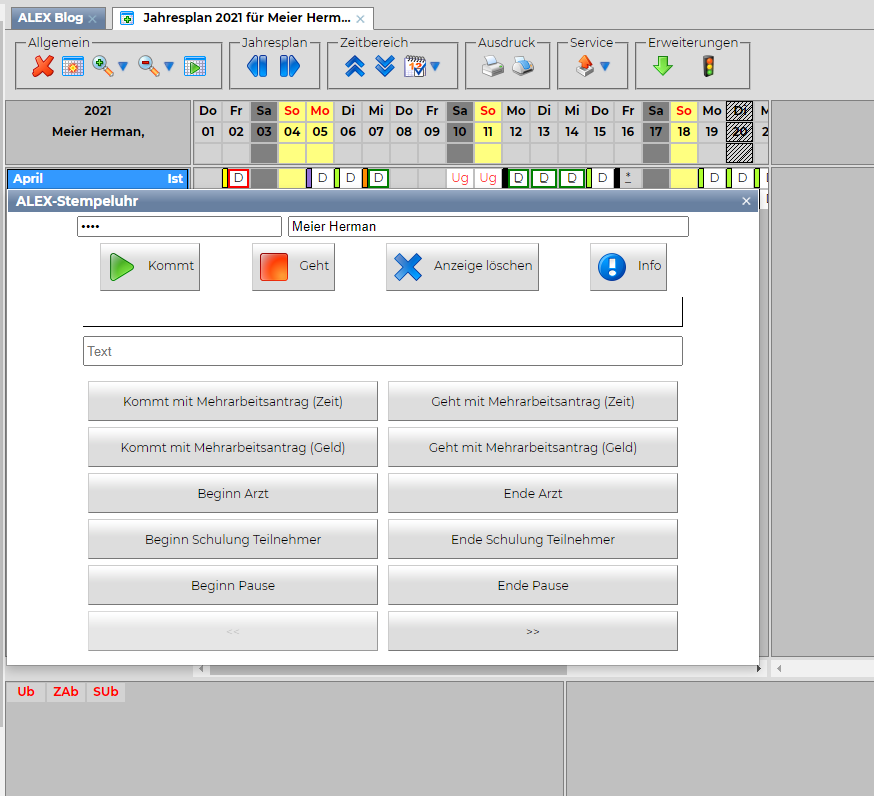Click the Beginn Pause button

coord(232,585)
